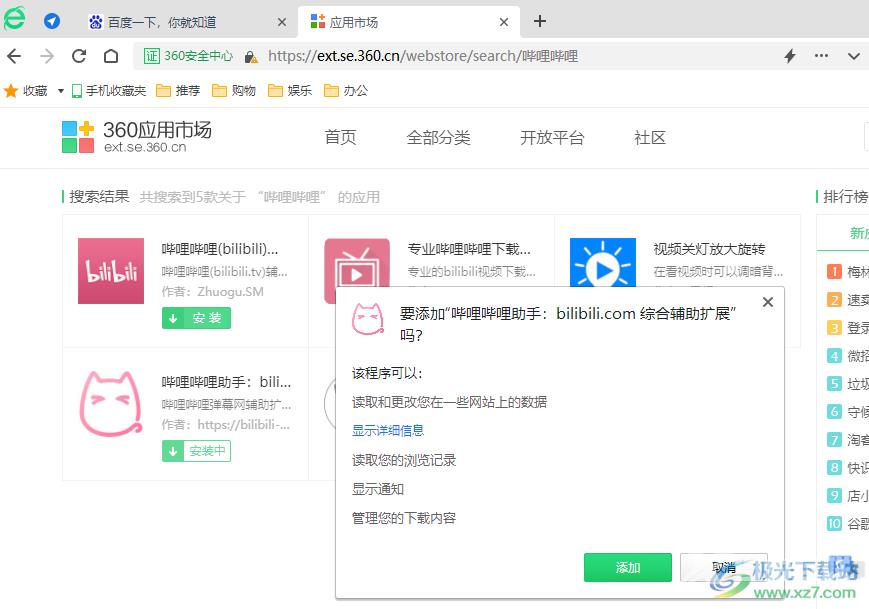Screen dimensions: 869x609
Task: Click ranking entry number 5
Action: [x=847, y=384]
